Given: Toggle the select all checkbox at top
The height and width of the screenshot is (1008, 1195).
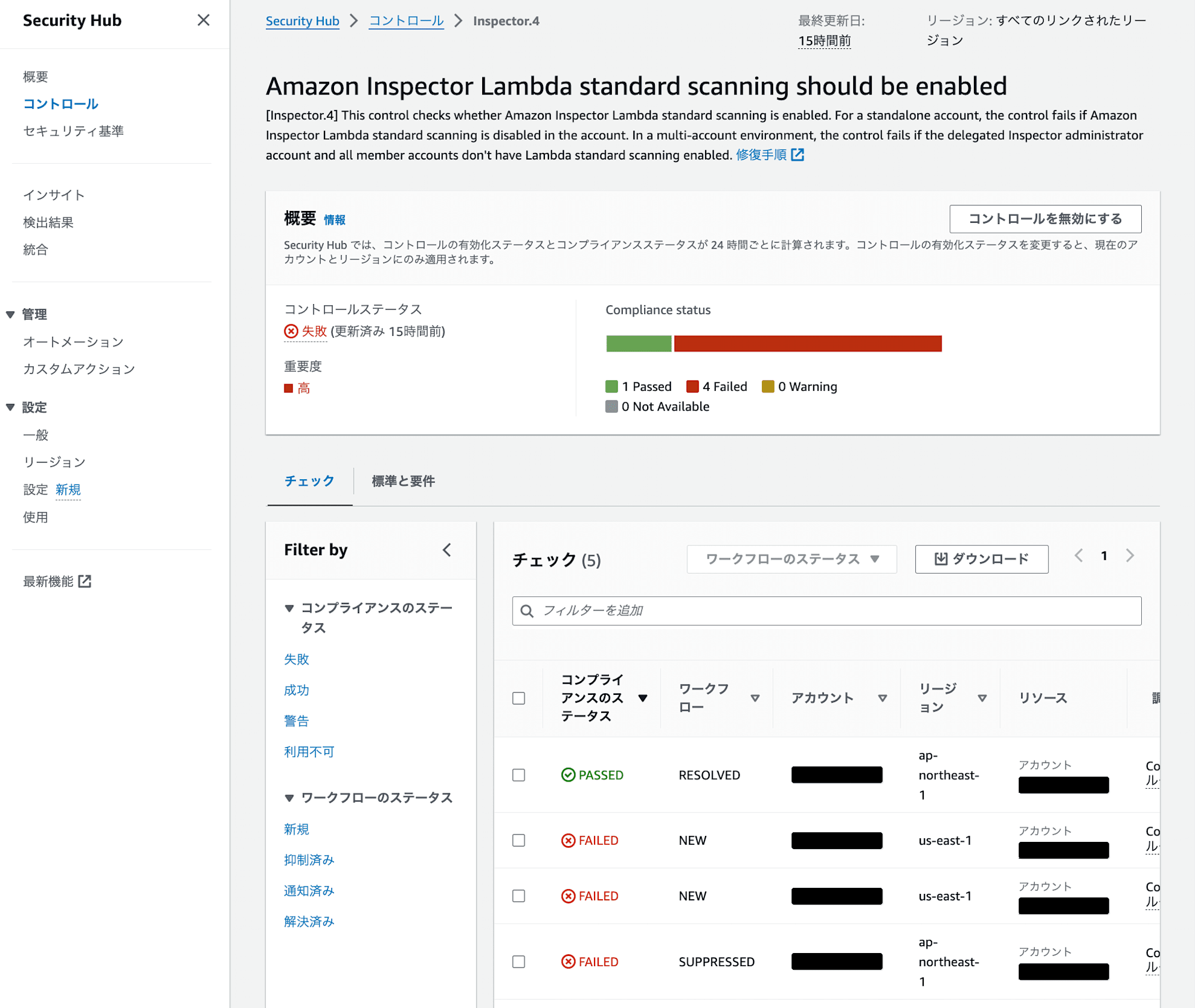Looking at the screenshot, I should click(x=520, y=698).
